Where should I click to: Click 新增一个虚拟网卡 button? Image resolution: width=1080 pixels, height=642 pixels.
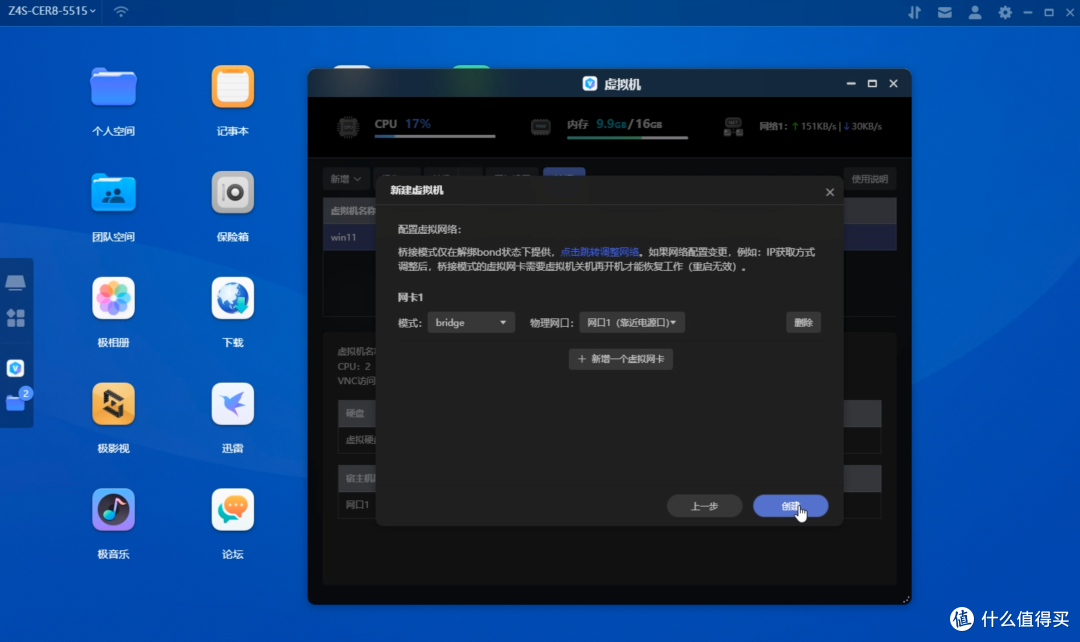[621, 359]
